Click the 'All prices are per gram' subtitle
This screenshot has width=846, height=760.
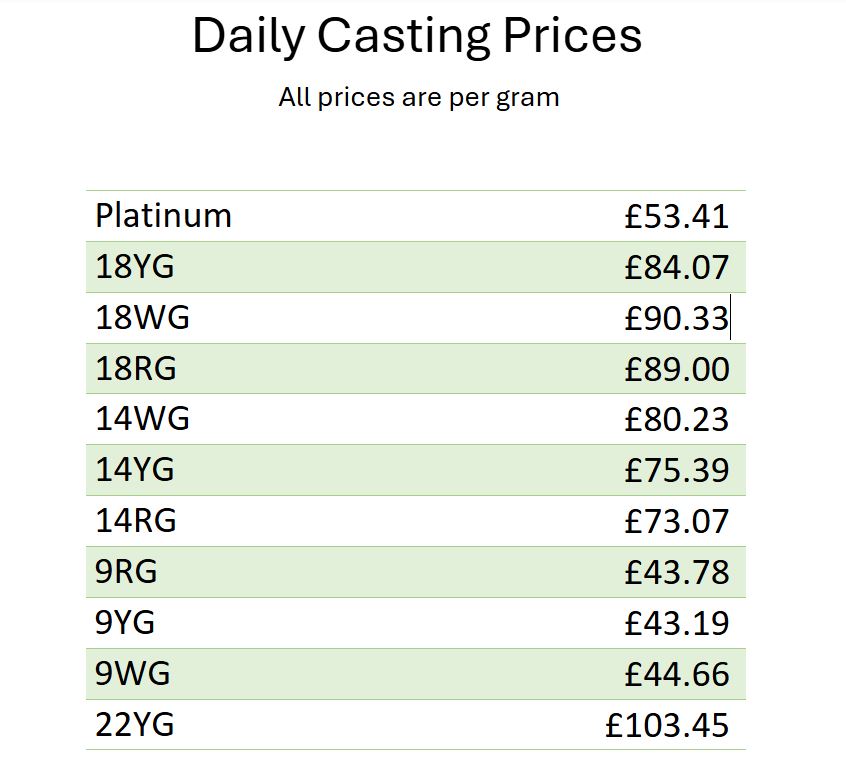click(x=419, y=98)
